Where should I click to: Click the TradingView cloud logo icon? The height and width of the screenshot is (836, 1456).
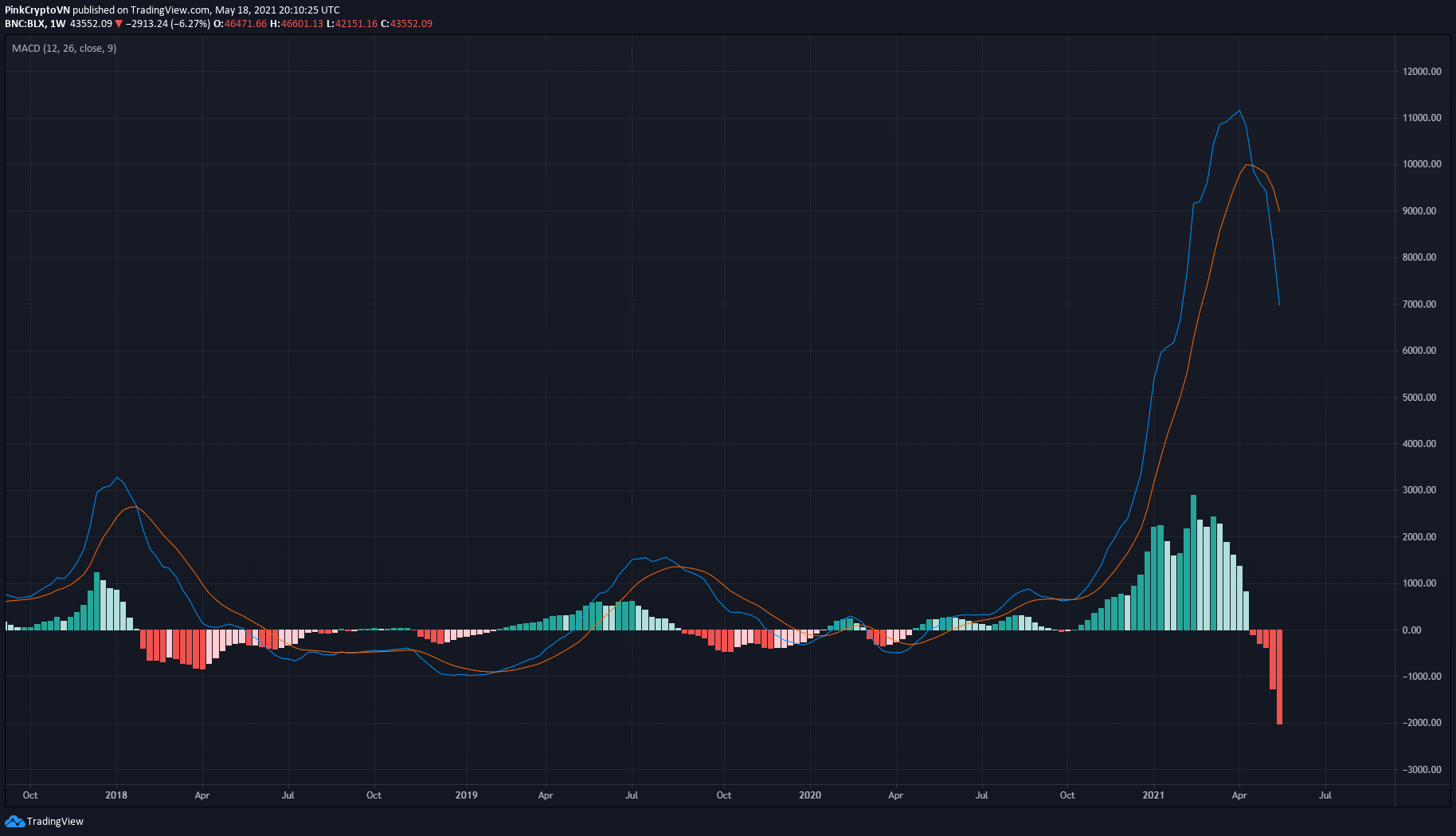tap(14, 821)
